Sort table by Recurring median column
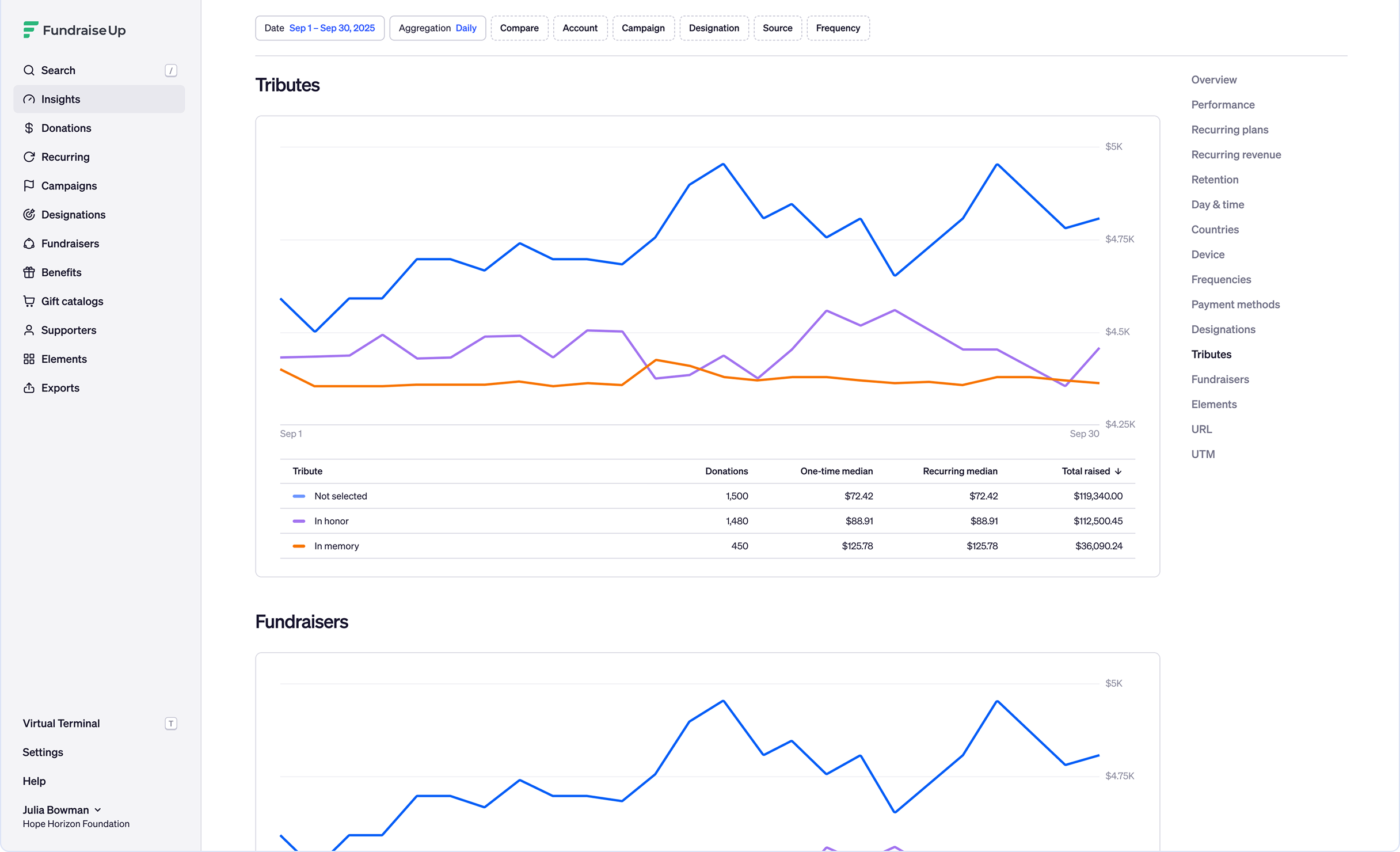Viewport: 1400px width, 852px height. (x=960, y=471)
